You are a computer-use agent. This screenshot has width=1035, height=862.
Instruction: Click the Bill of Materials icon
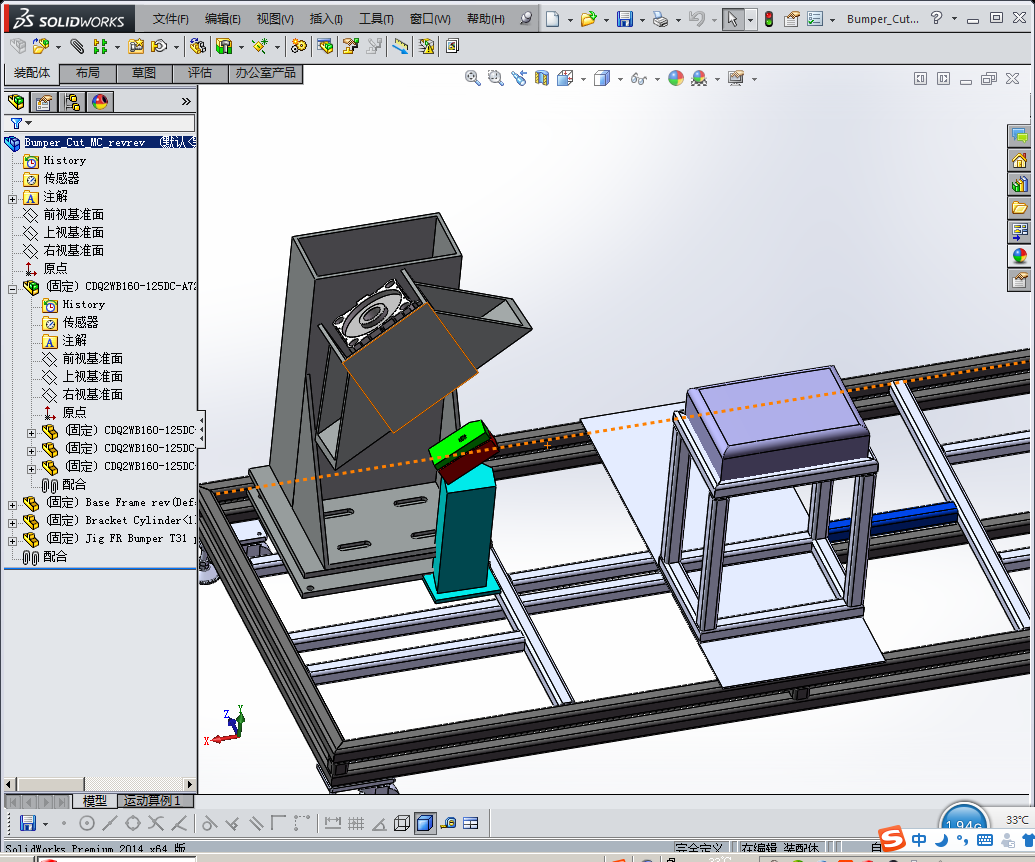coord(324,46)
